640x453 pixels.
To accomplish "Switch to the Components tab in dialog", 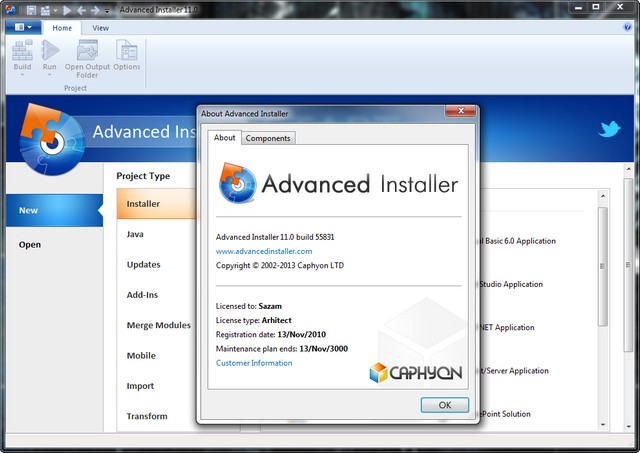I will click(268, 138).
